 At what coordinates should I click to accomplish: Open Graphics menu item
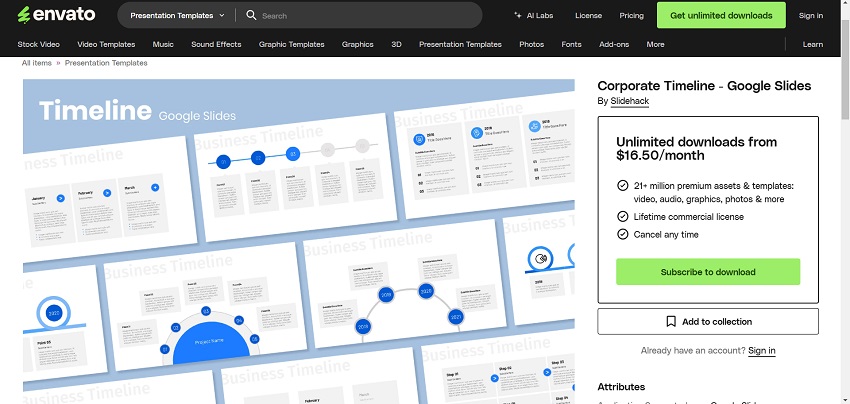(357, 44)
